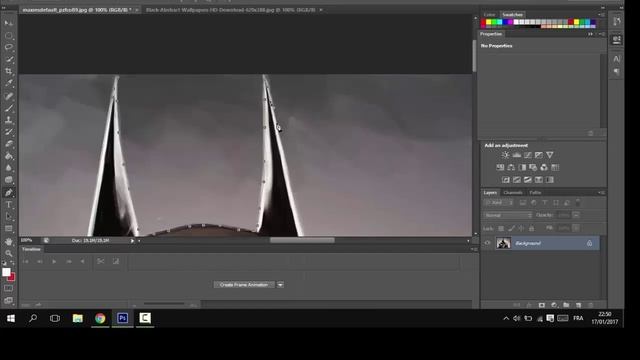Toggle type layer filter
640x360 pixels.
545,203
